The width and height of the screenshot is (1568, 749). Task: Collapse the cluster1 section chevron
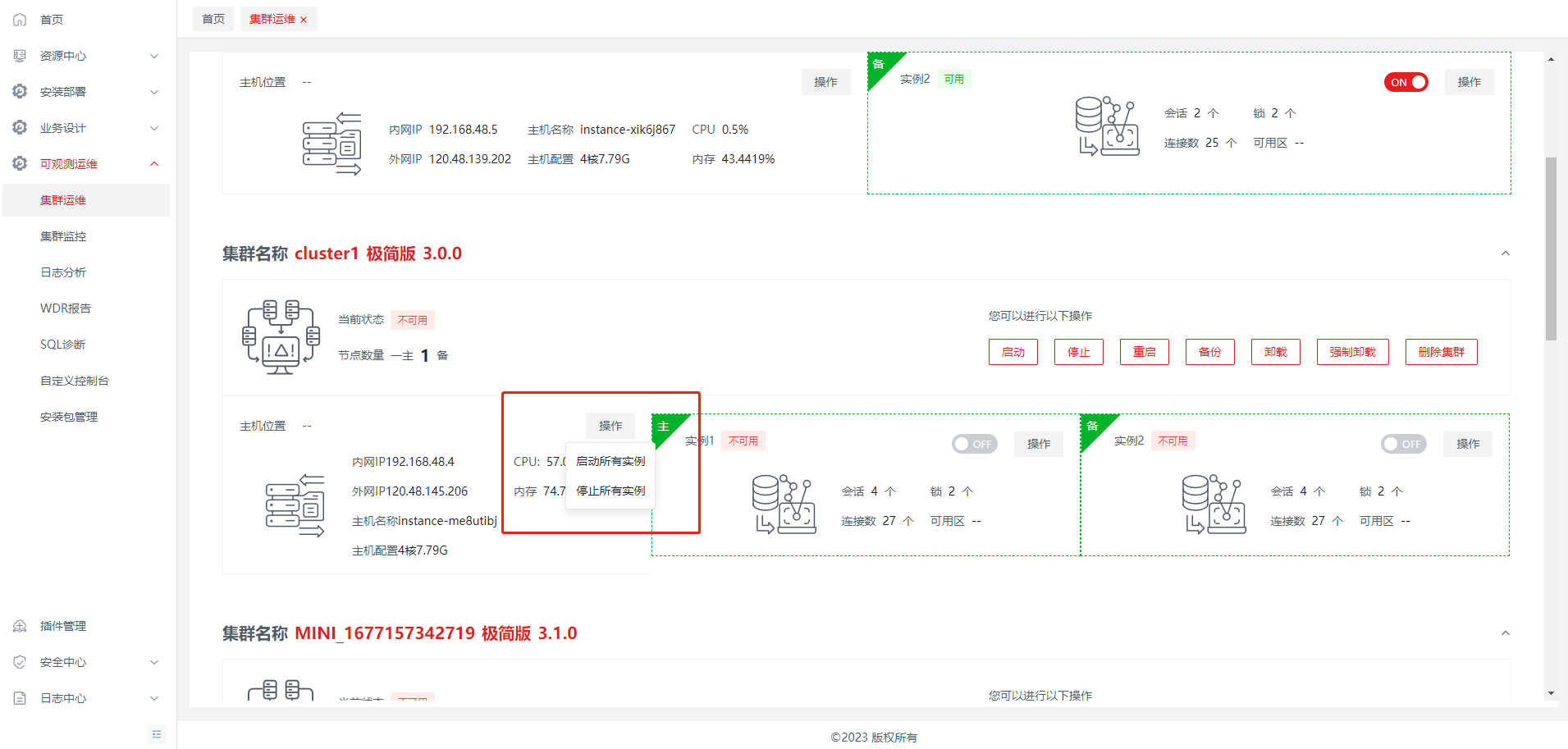(1505, 253)
